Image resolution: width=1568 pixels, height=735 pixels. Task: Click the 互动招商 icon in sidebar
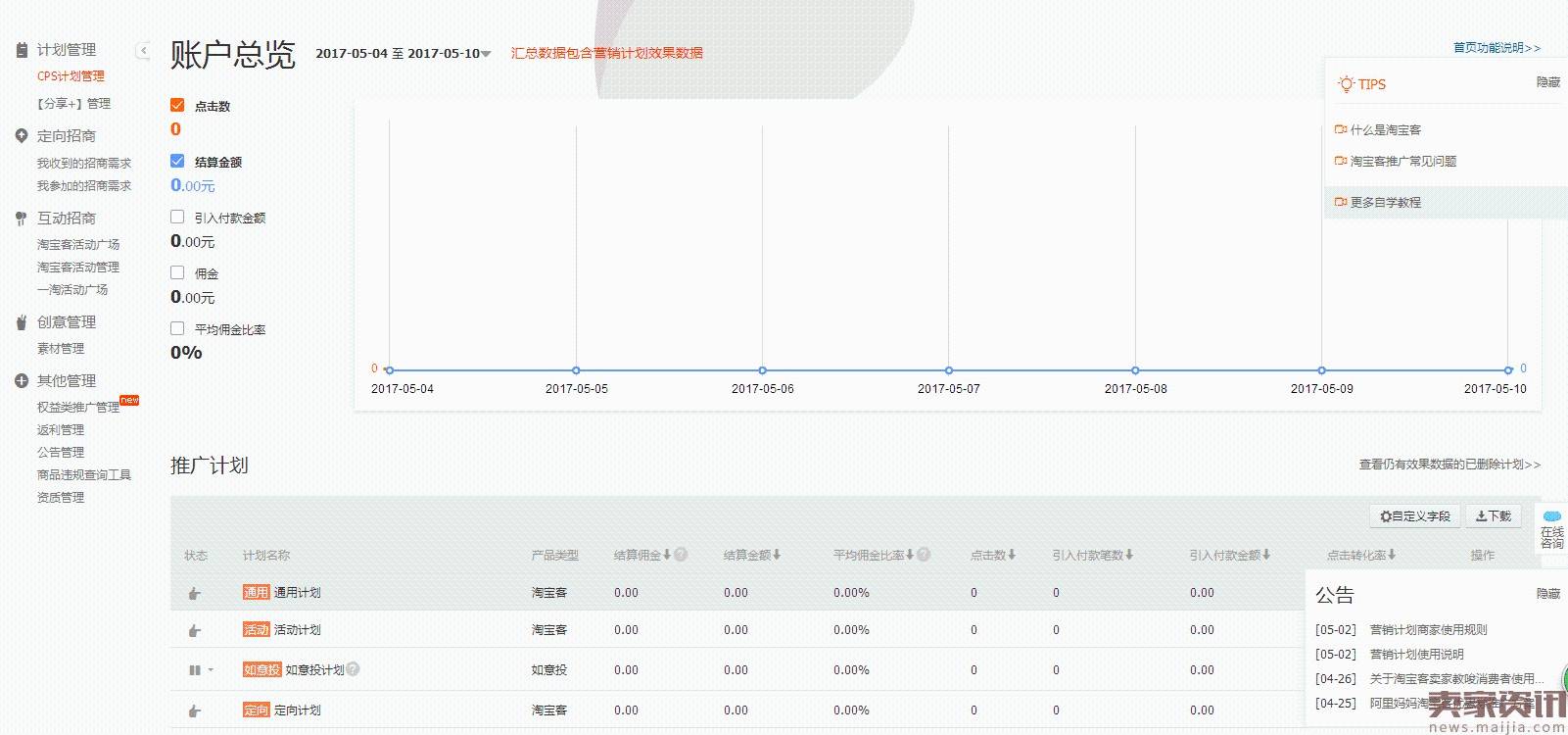[x=22, y=219]
